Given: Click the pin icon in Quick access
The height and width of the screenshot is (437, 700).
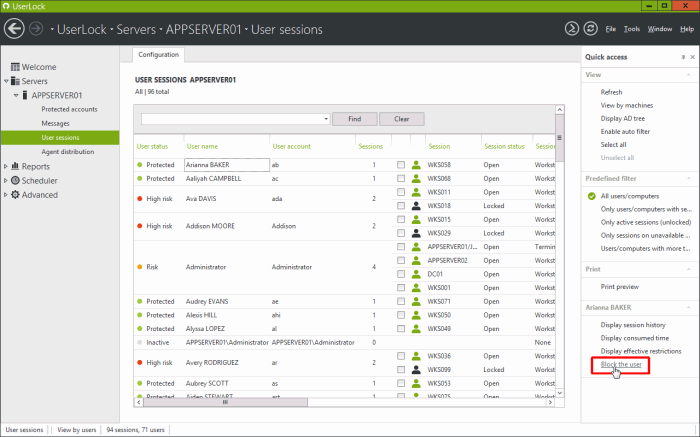Looking at the screenshot, I should (x=683, y=57).
